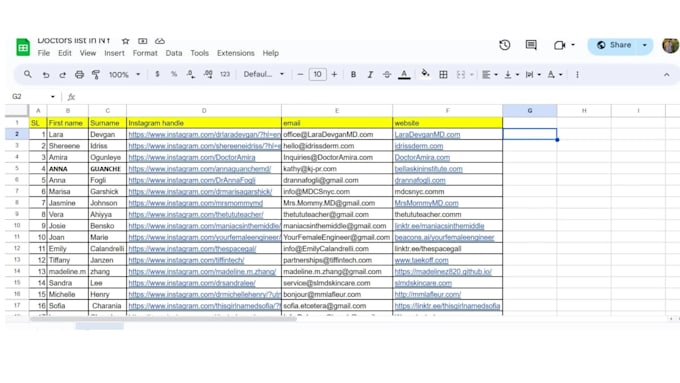Open the search menus magnifier
Viewport: 680px width, 383px height.
click(x=28, y=74)
